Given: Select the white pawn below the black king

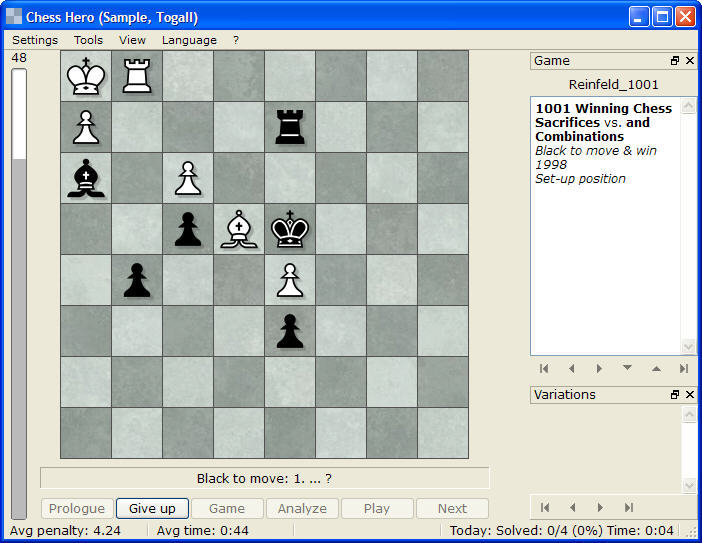Looking at the screenshot, I should pyautogui.click(x=290, y=280).
